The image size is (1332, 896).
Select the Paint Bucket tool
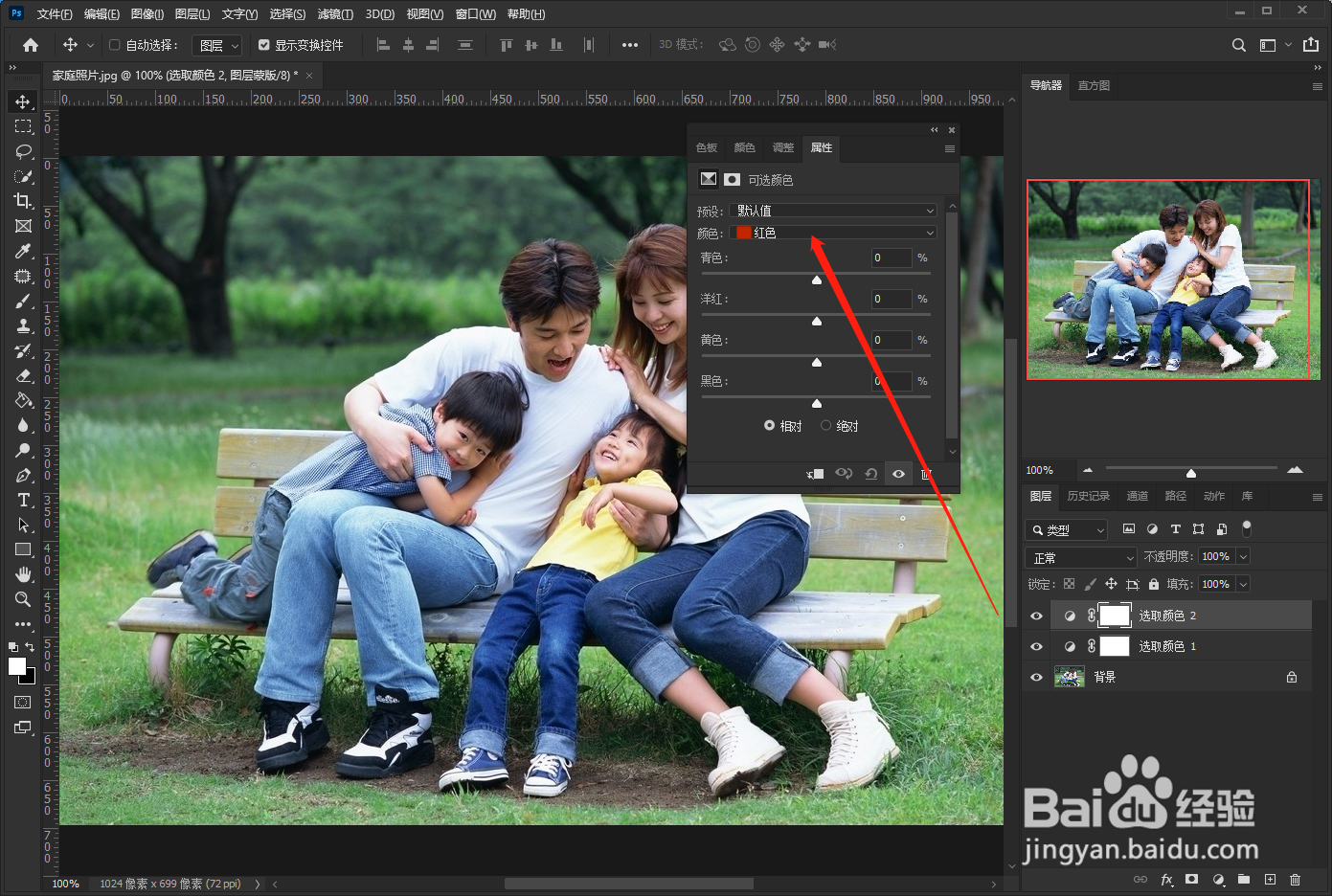coord(23,400)
